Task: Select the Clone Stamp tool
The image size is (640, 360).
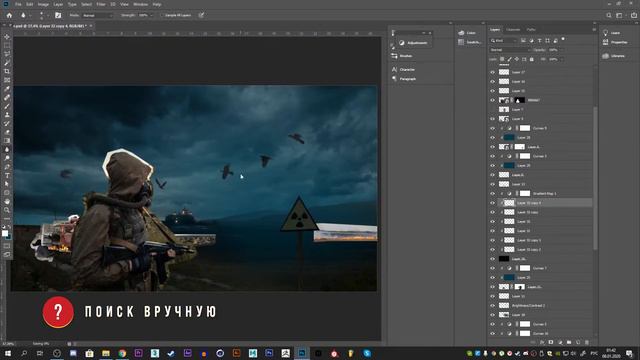Action: [7, 115]
